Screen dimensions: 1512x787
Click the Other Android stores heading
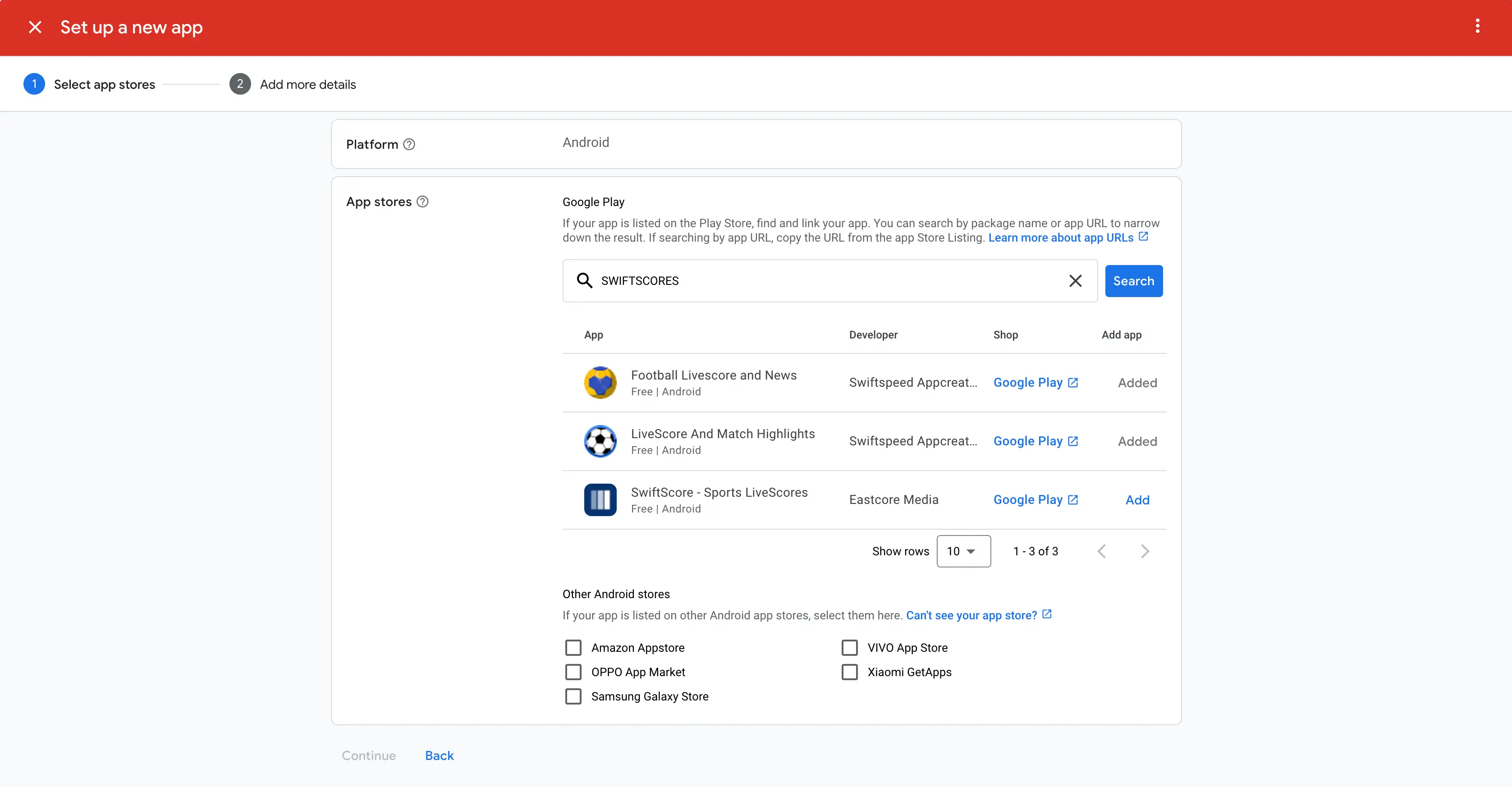[x=616, y=595]
